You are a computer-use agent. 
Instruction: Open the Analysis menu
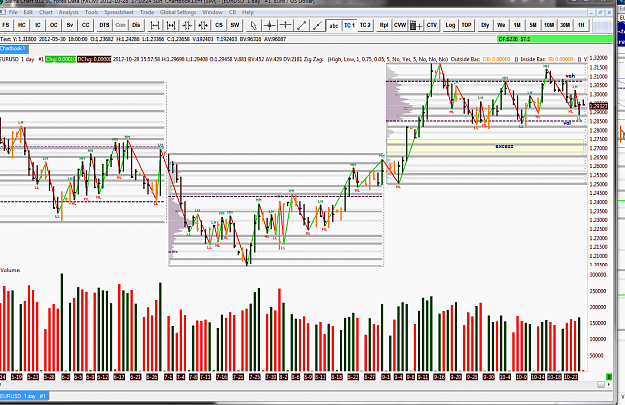click(x=69, y=12)
